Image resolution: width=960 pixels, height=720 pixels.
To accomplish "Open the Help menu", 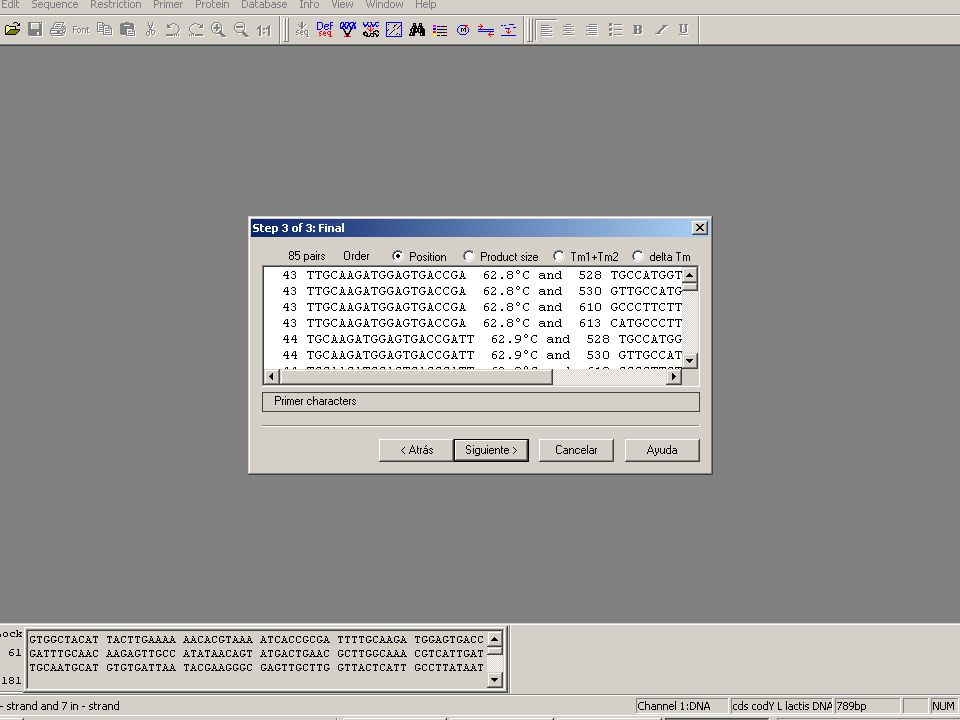I will [x=426, y=5].
